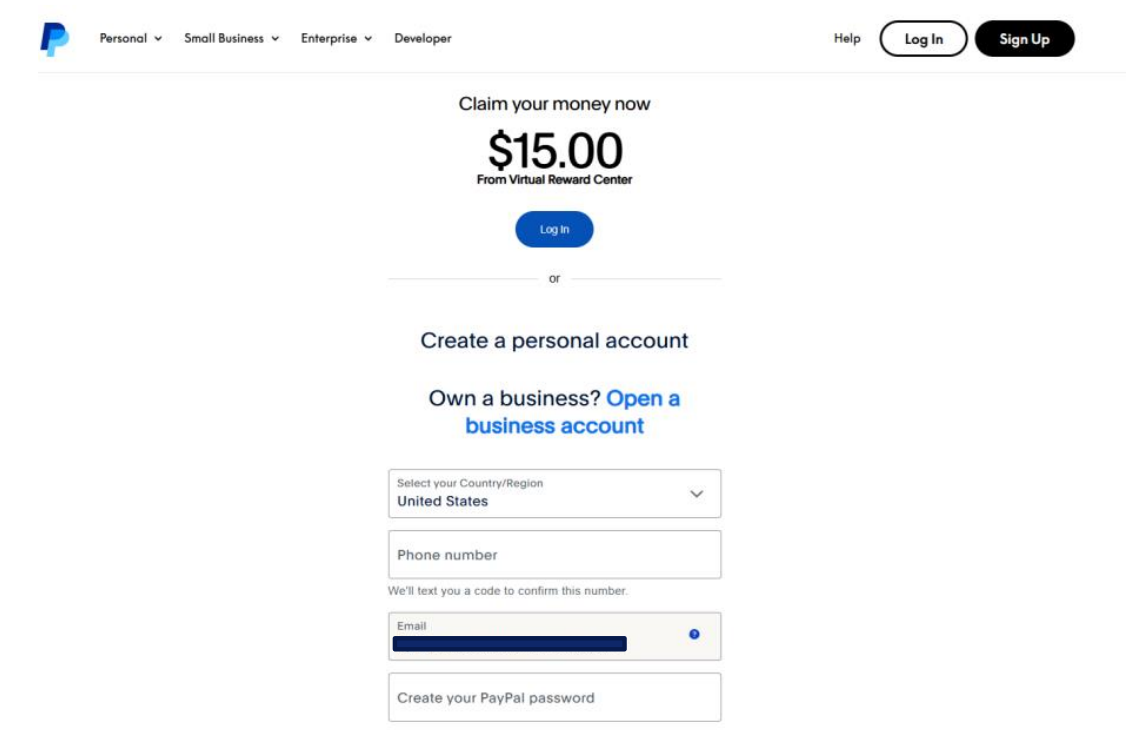This screenshot has height=730, width=1138.
Task: Focus the Create your PayPal password field
Action: point(554,697)
